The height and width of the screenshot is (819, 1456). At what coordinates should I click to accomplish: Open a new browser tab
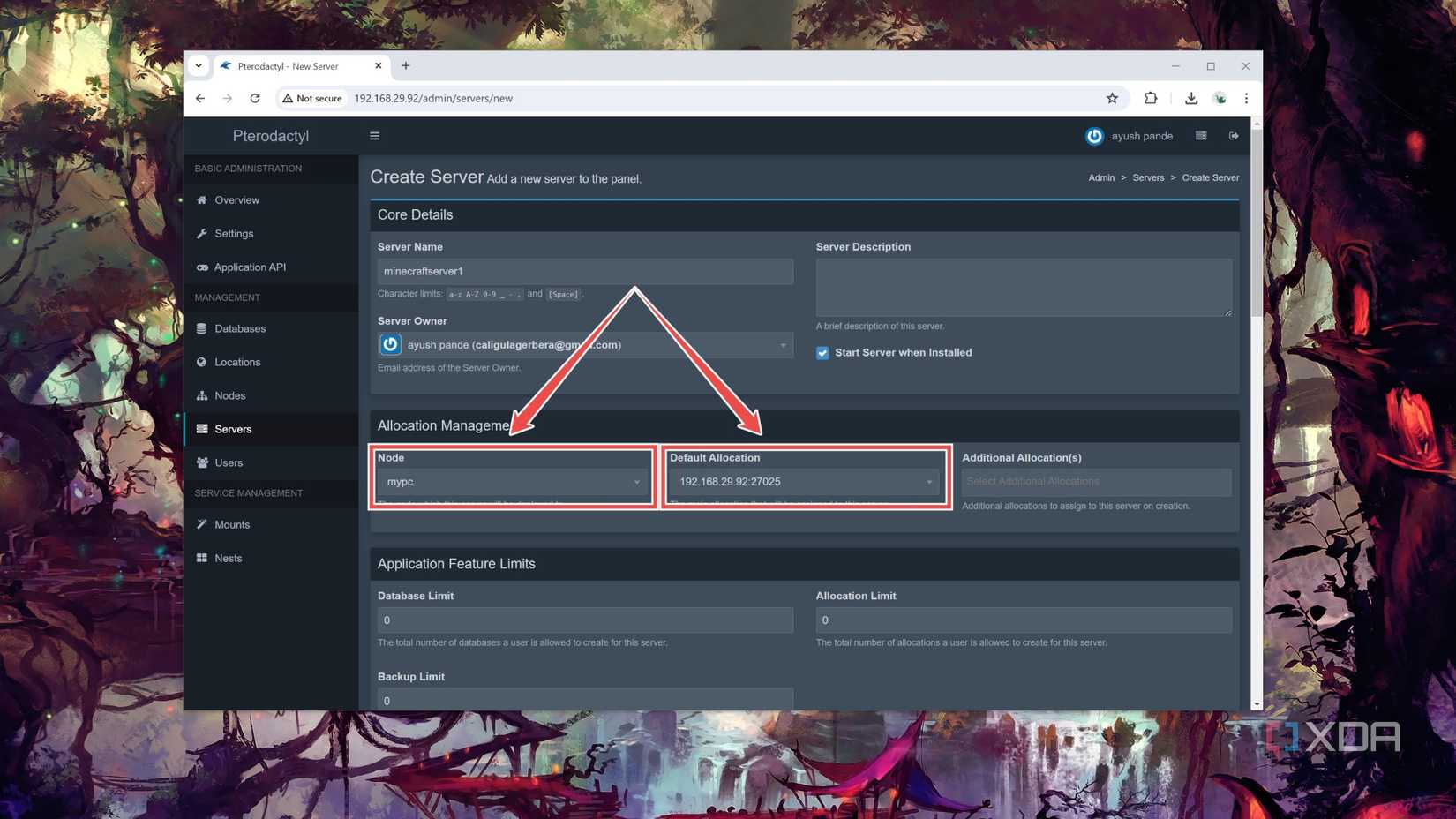406,65
